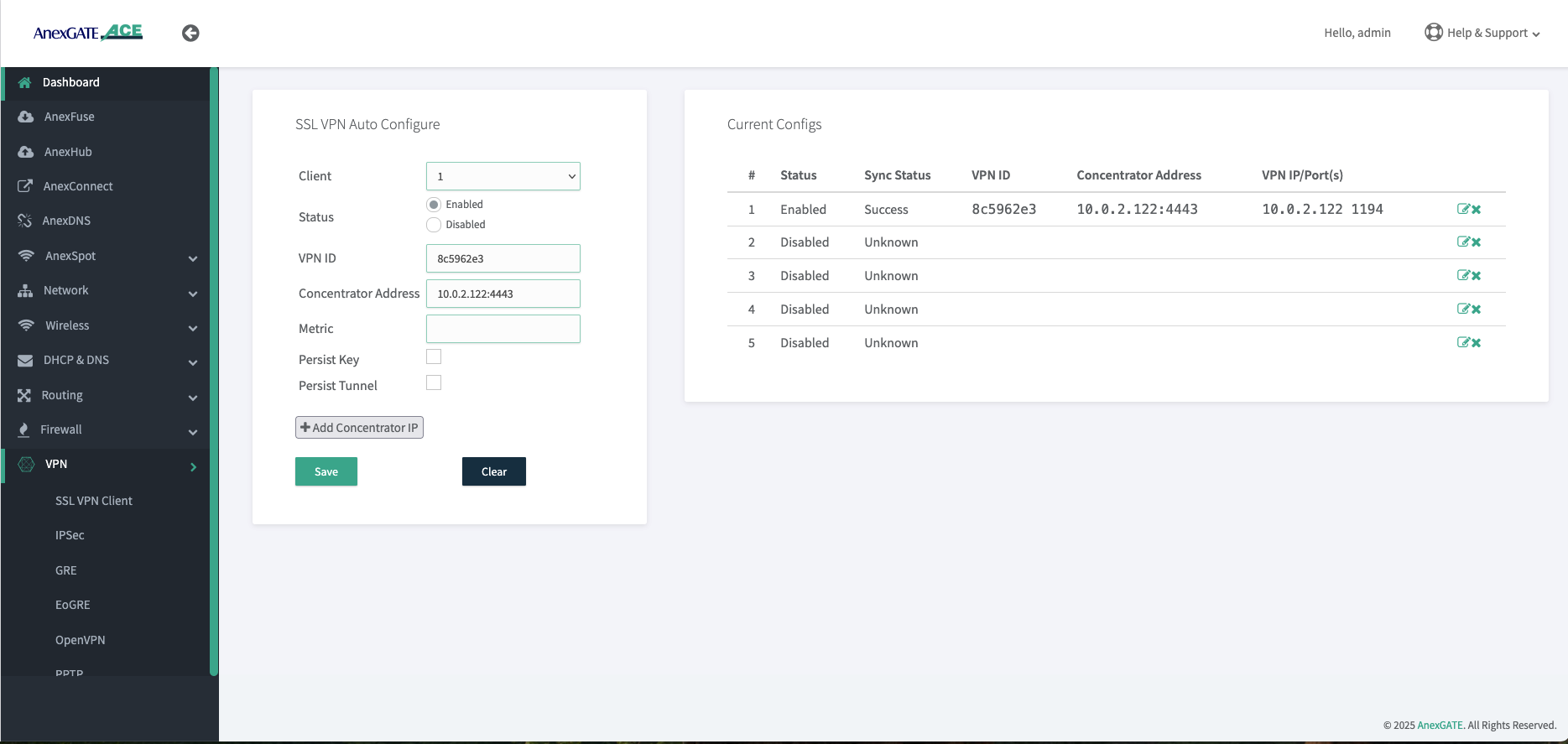Image resolution: width=1568 pixels, height=744 pixels.
Task: Click the Dashboard home icon
Action: click(x=24, y=82)
